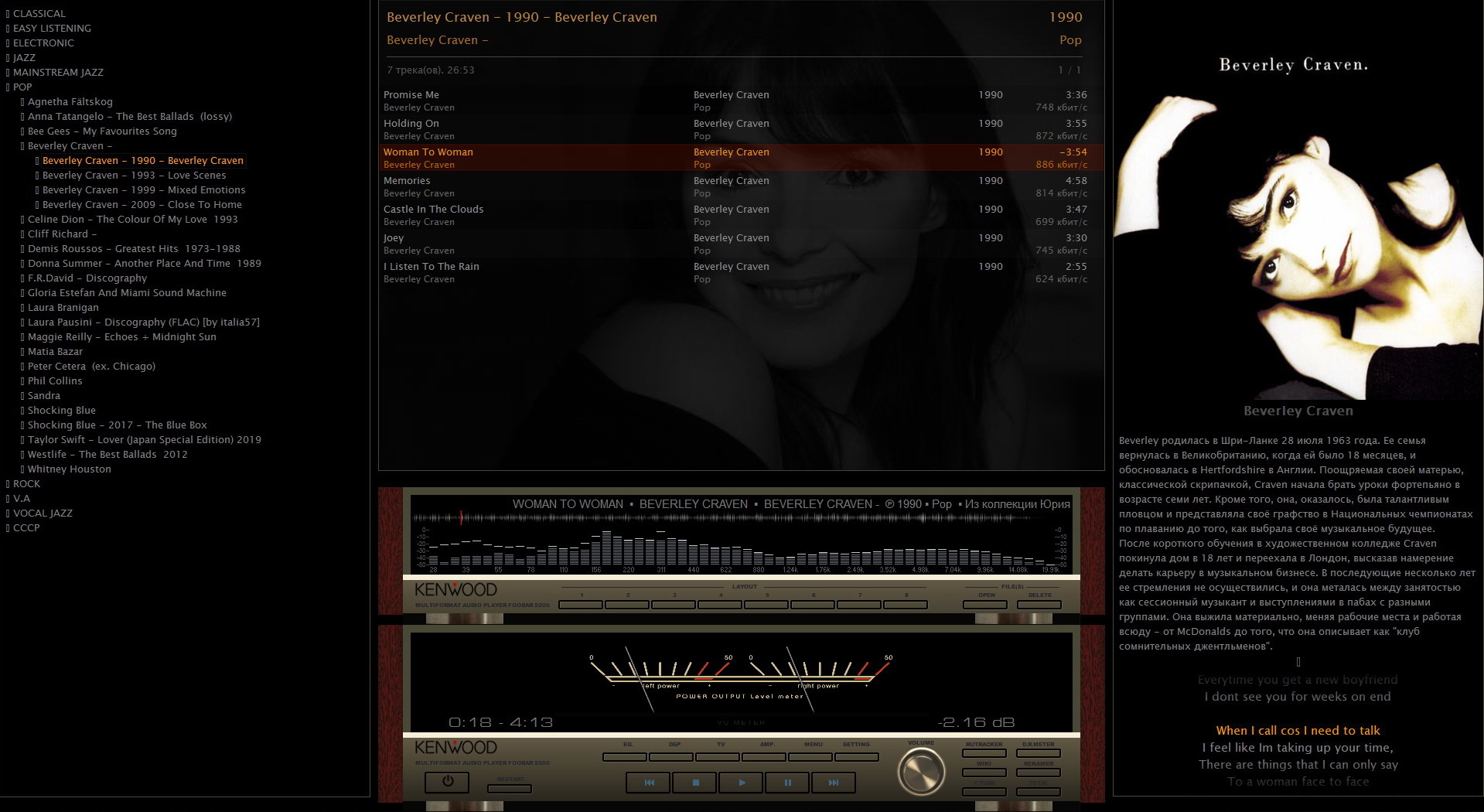Open the SETTING button

857,757
